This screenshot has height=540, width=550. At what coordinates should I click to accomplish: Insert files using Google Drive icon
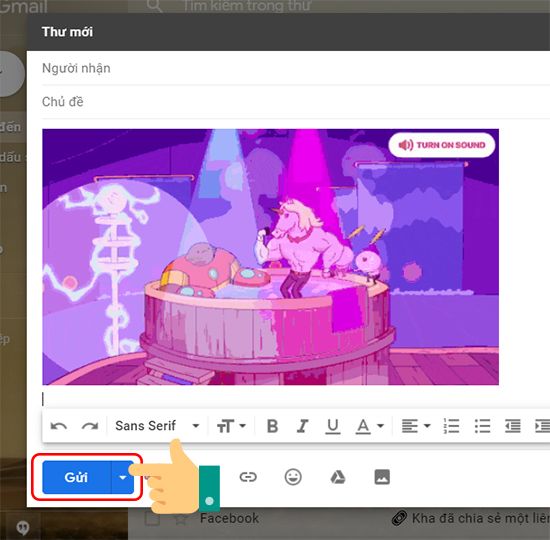click(x=338, y=477)
